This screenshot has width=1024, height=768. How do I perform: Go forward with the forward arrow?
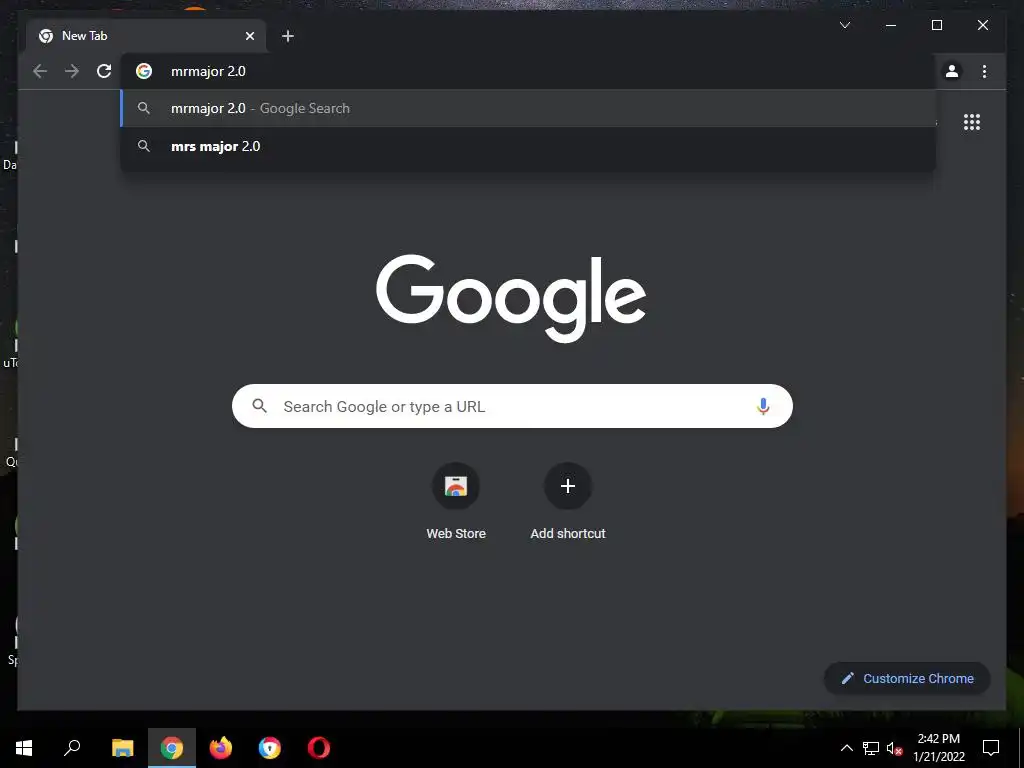pyautogui.click(x=72, y=71)
